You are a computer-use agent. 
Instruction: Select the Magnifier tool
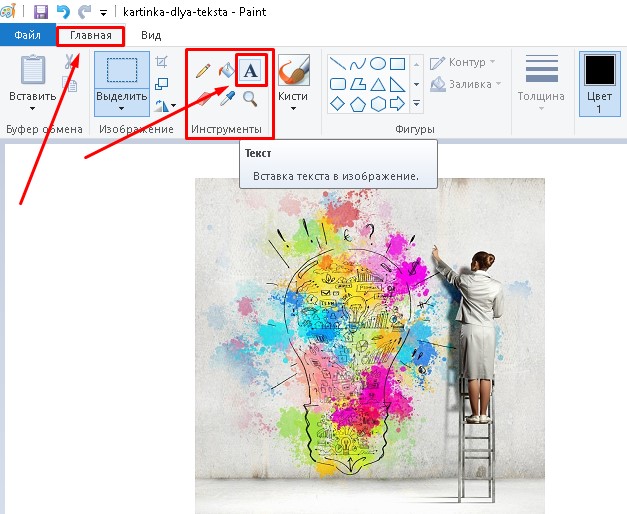(x=250, y=98)
